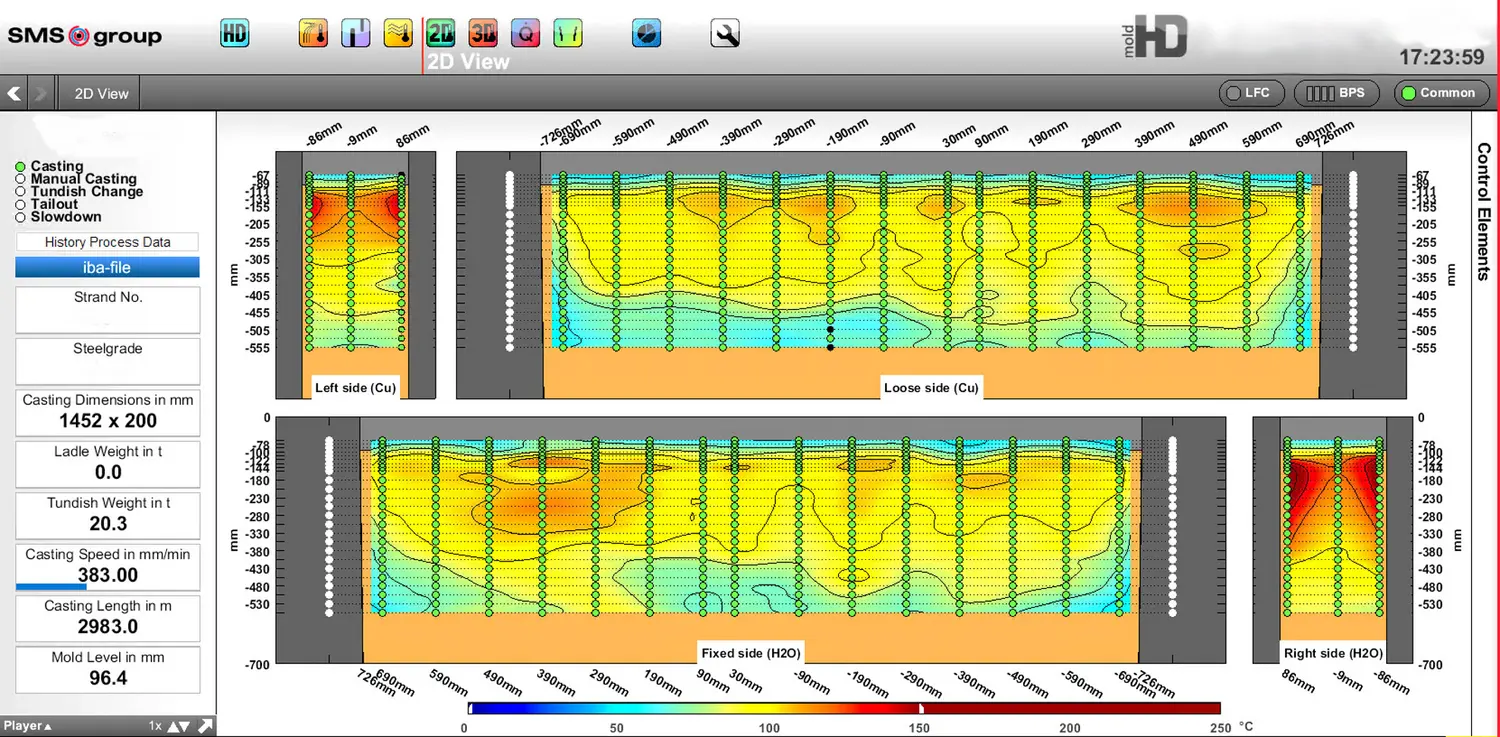Open the yellow heat-flow thermometer icon

point(398,33)
